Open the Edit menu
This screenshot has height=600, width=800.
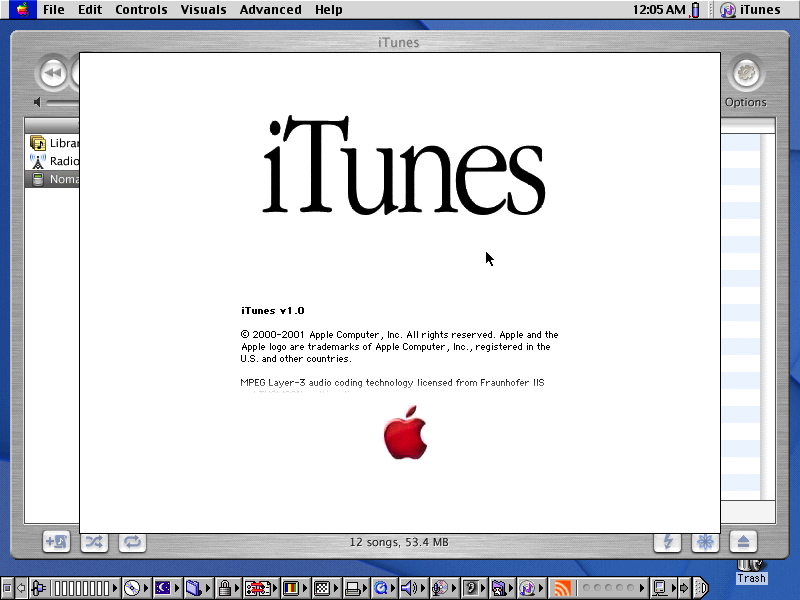(x=90, y=10)
